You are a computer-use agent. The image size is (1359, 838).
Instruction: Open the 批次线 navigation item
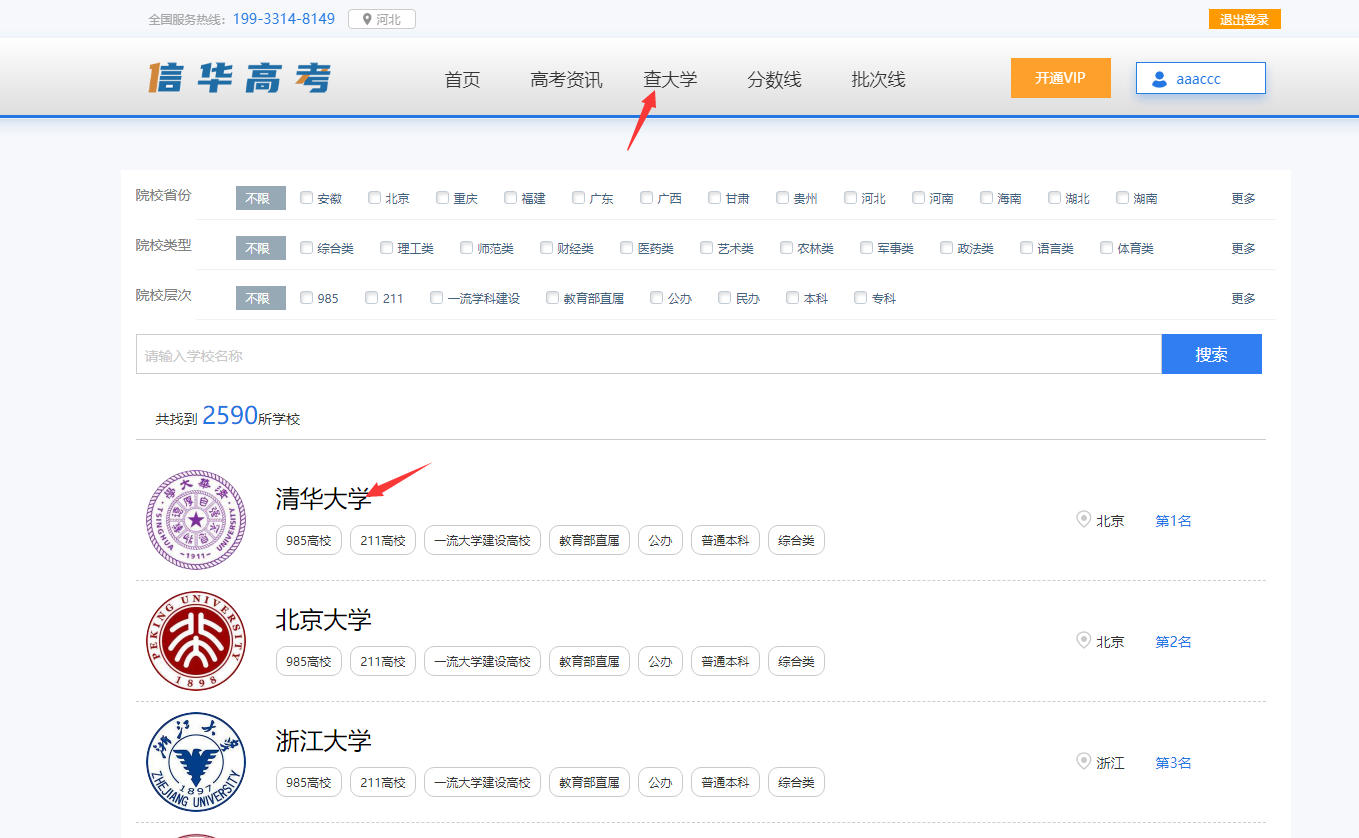tap(878, 80)
